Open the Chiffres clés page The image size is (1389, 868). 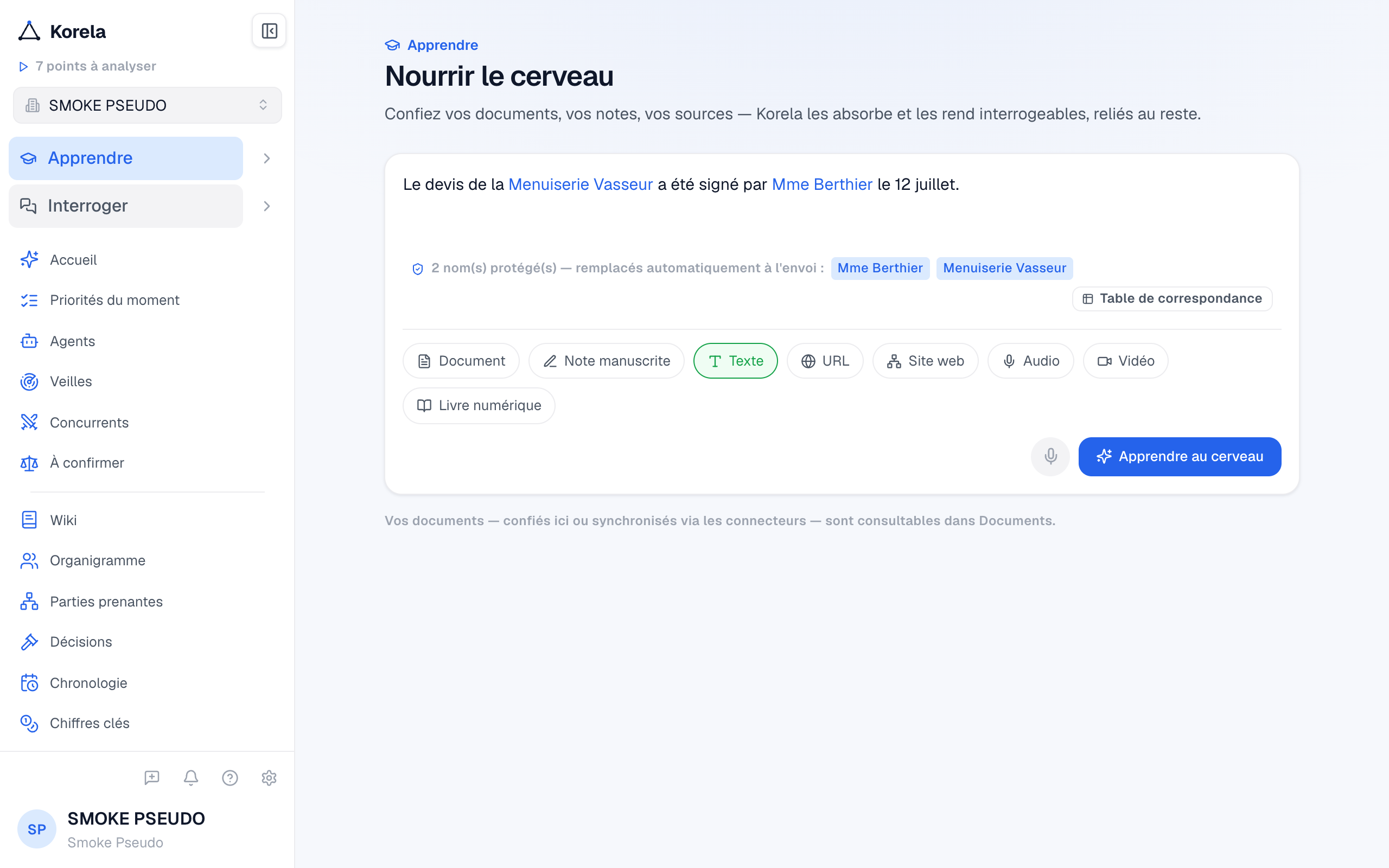point(90,723)
